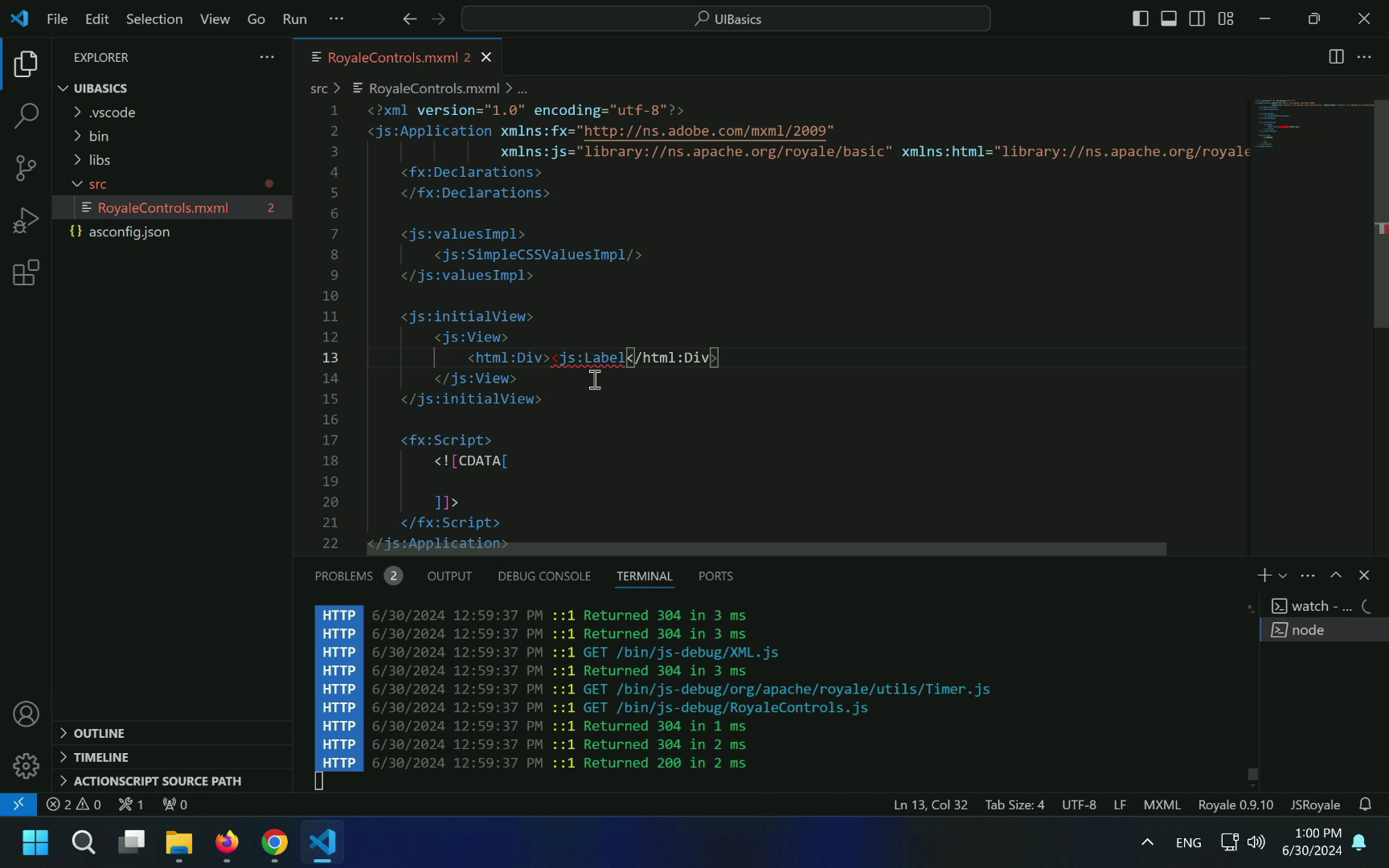
Task: Click the Go Back arrow
Action: point(410,18)
